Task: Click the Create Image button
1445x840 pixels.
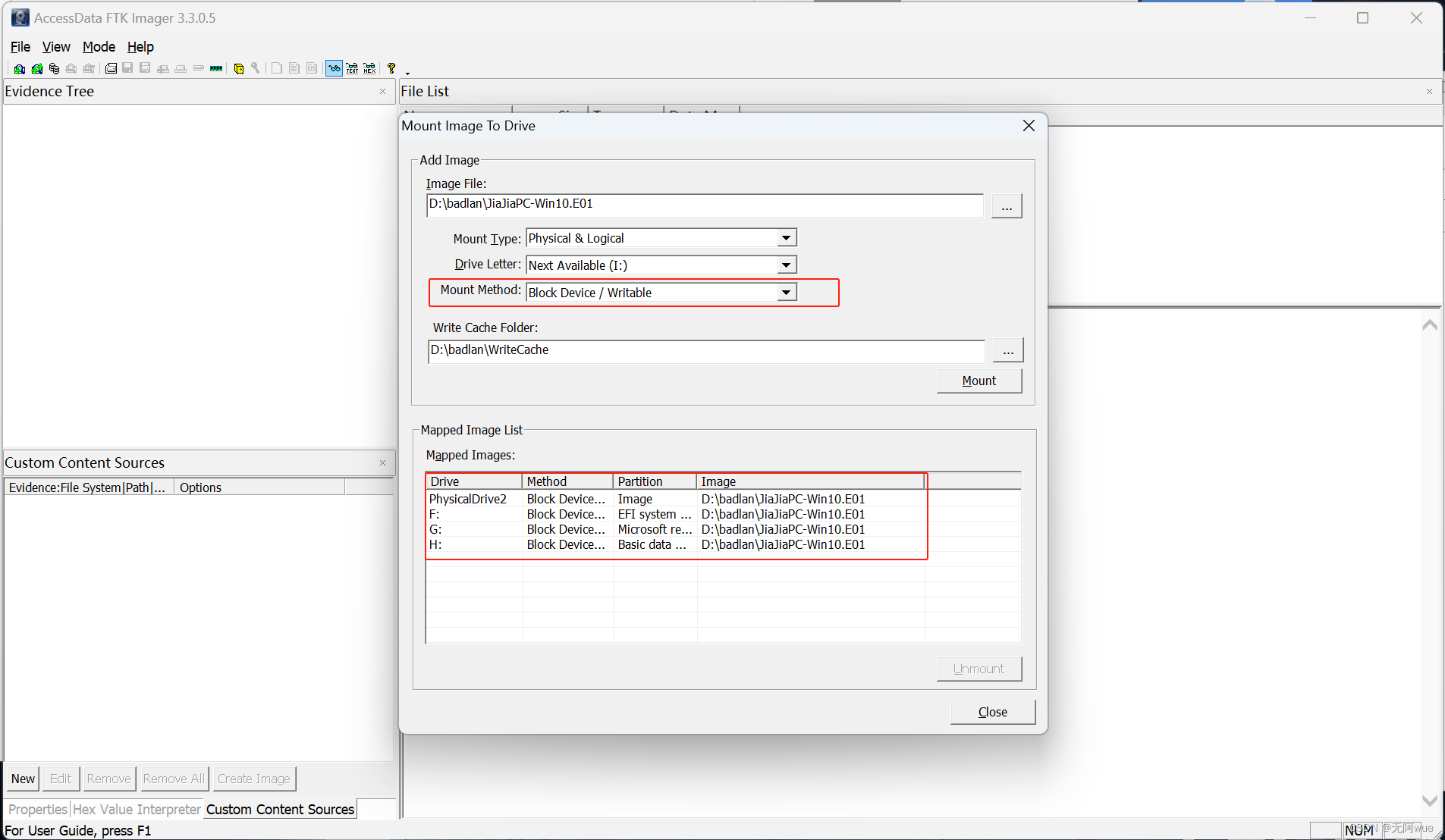Action: 254,779
